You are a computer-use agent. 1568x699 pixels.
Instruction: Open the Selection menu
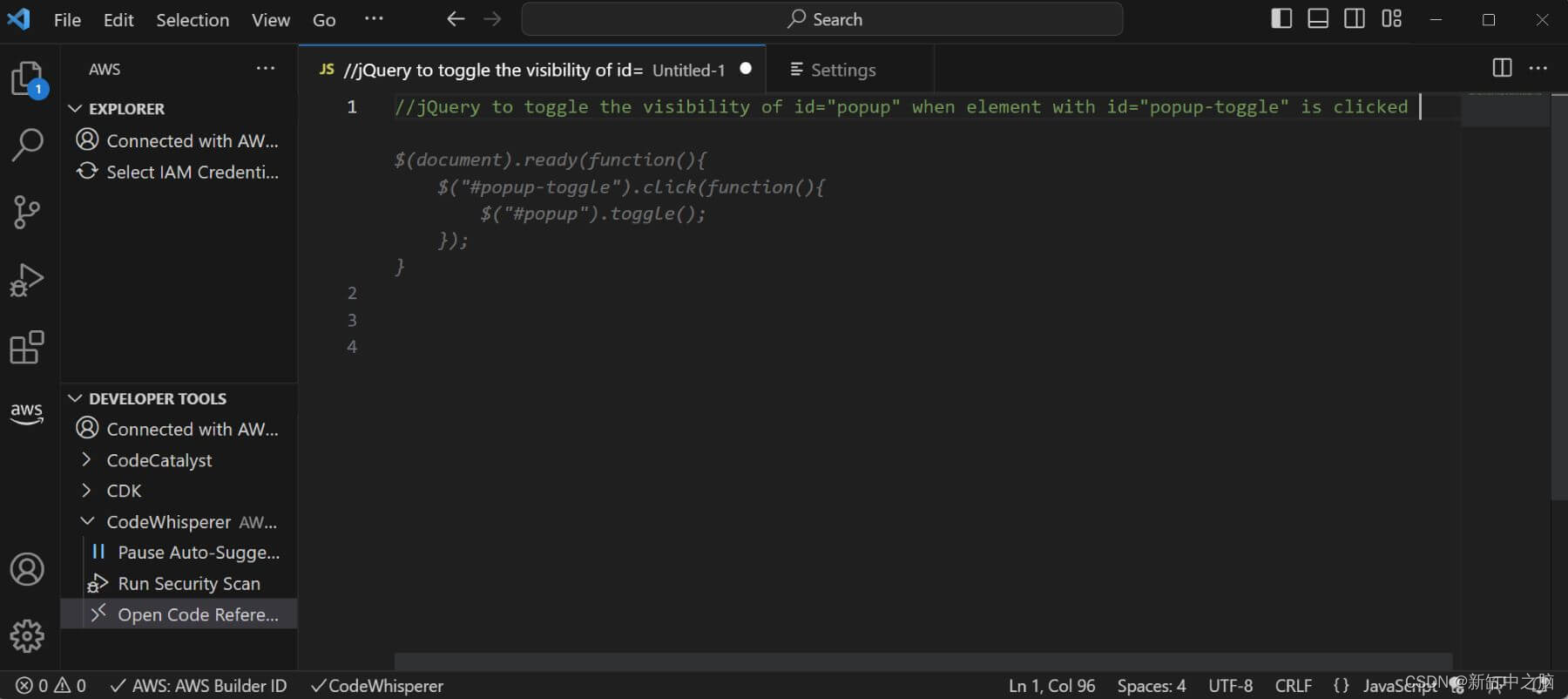(193, 20)
